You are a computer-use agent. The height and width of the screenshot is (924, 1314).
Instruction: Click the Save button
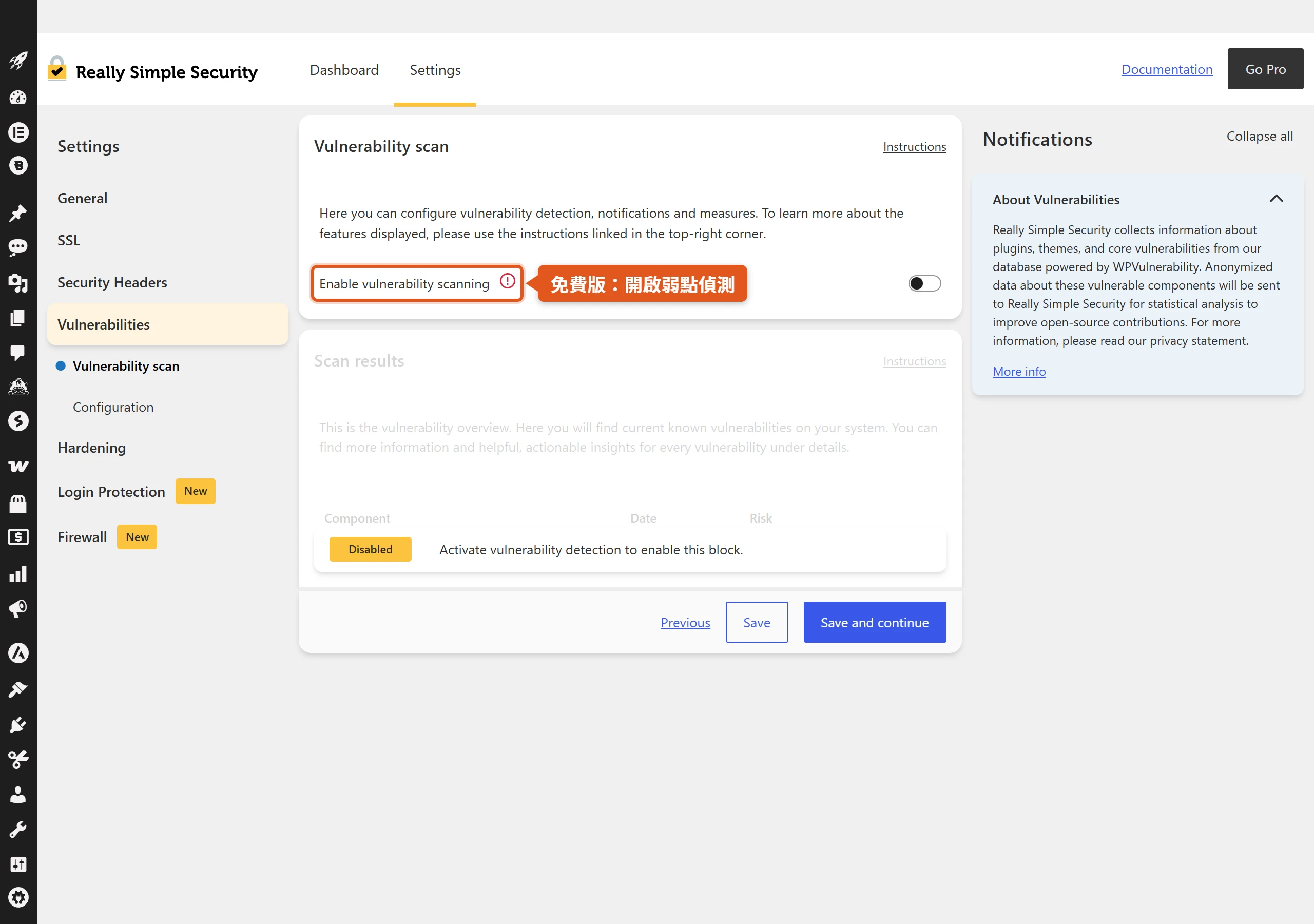757,622
